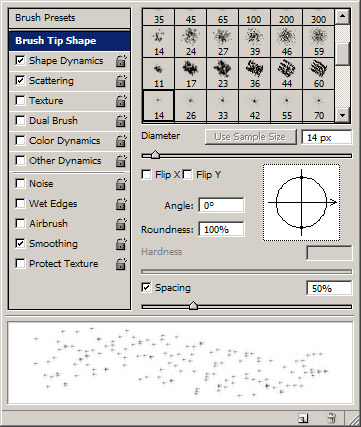Open the Brush Presets section
361x427 pixels.
69,18
